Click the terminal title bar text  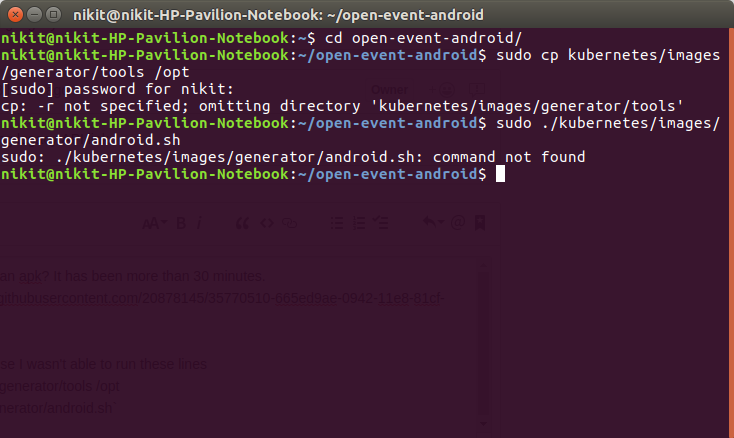[x=278, y=15]
